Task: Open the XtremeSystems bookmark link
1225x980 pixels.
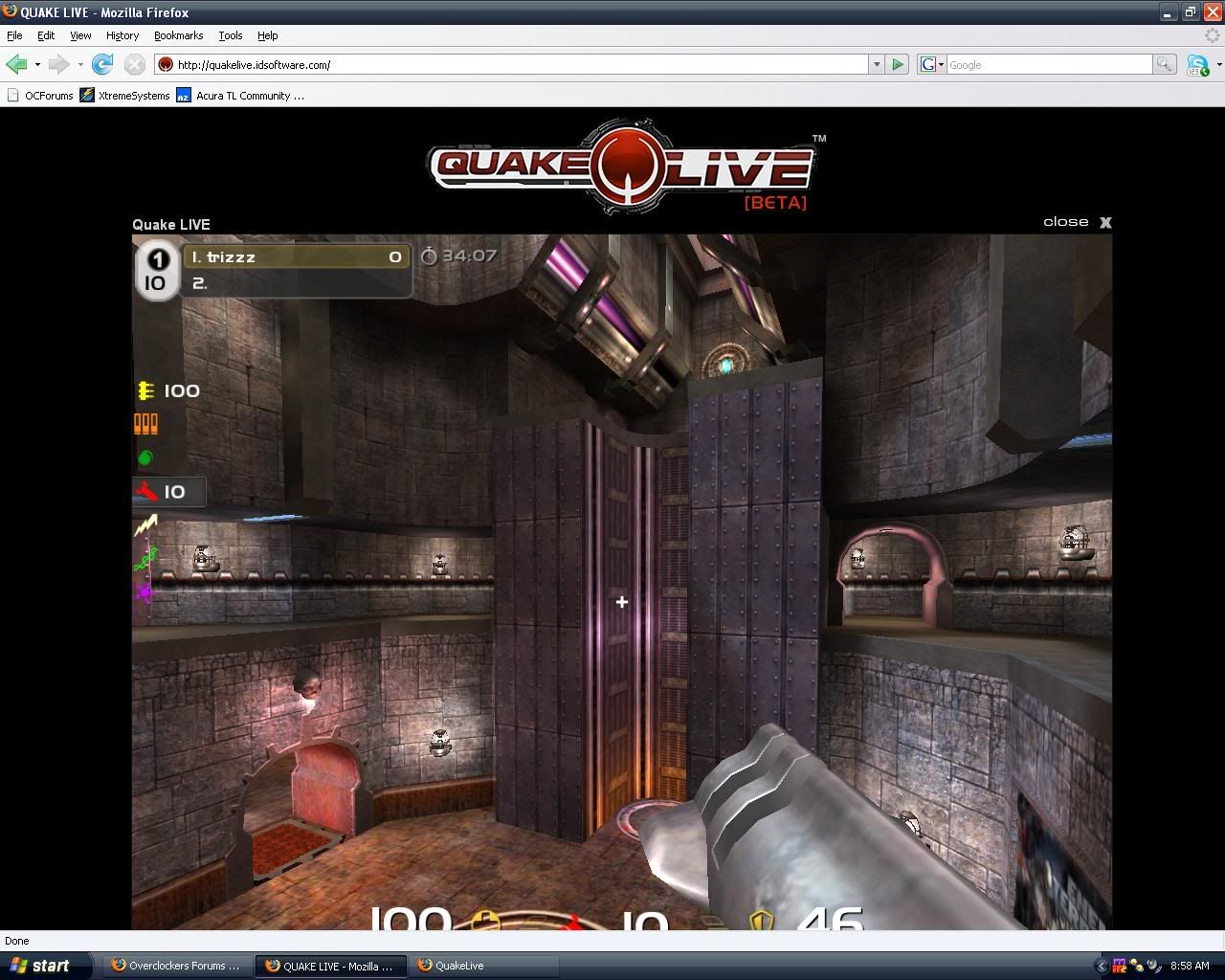Action: [x=125, y=96]
